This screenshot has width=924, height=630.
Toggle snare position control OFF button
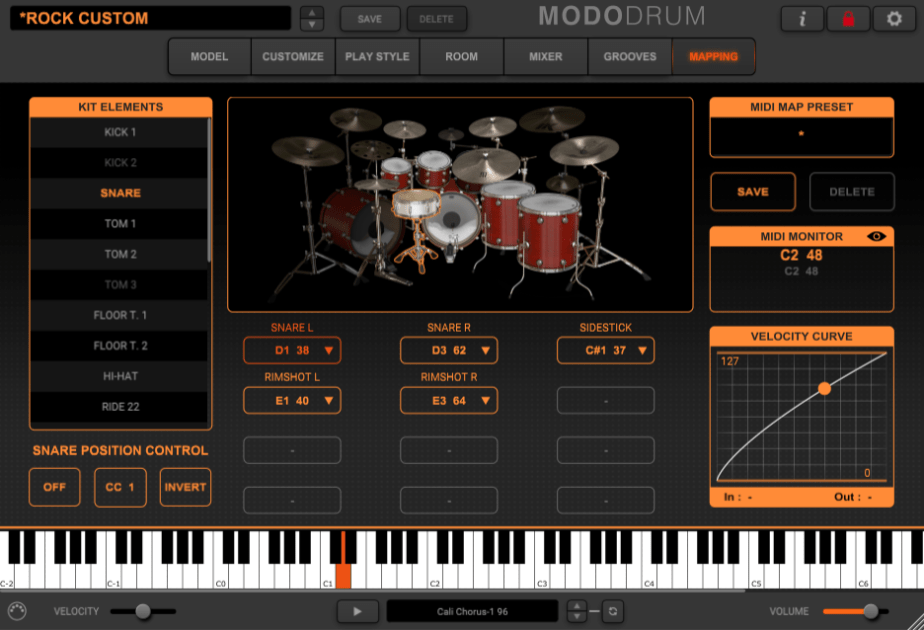pos(54,487)
